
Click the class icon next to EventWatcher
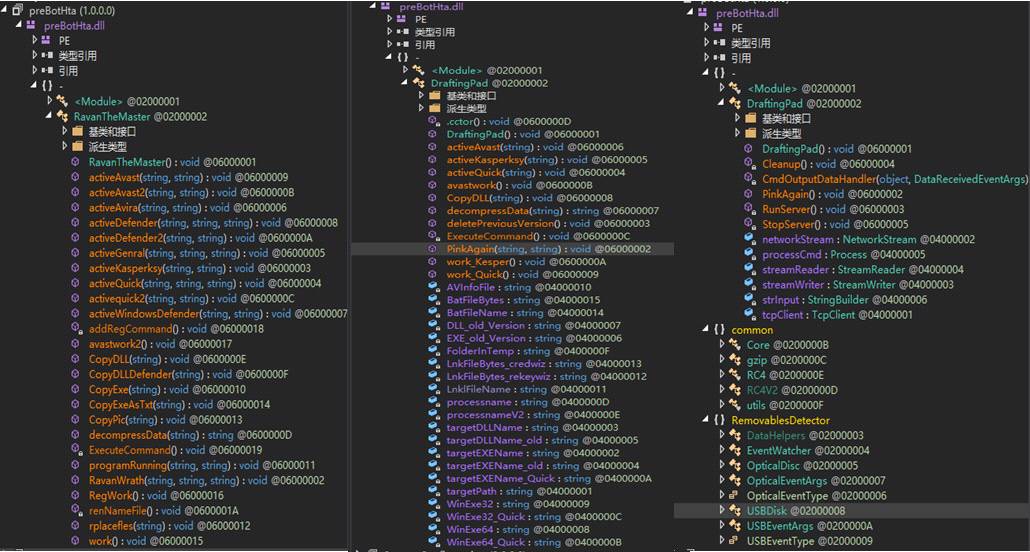(735, 450)
